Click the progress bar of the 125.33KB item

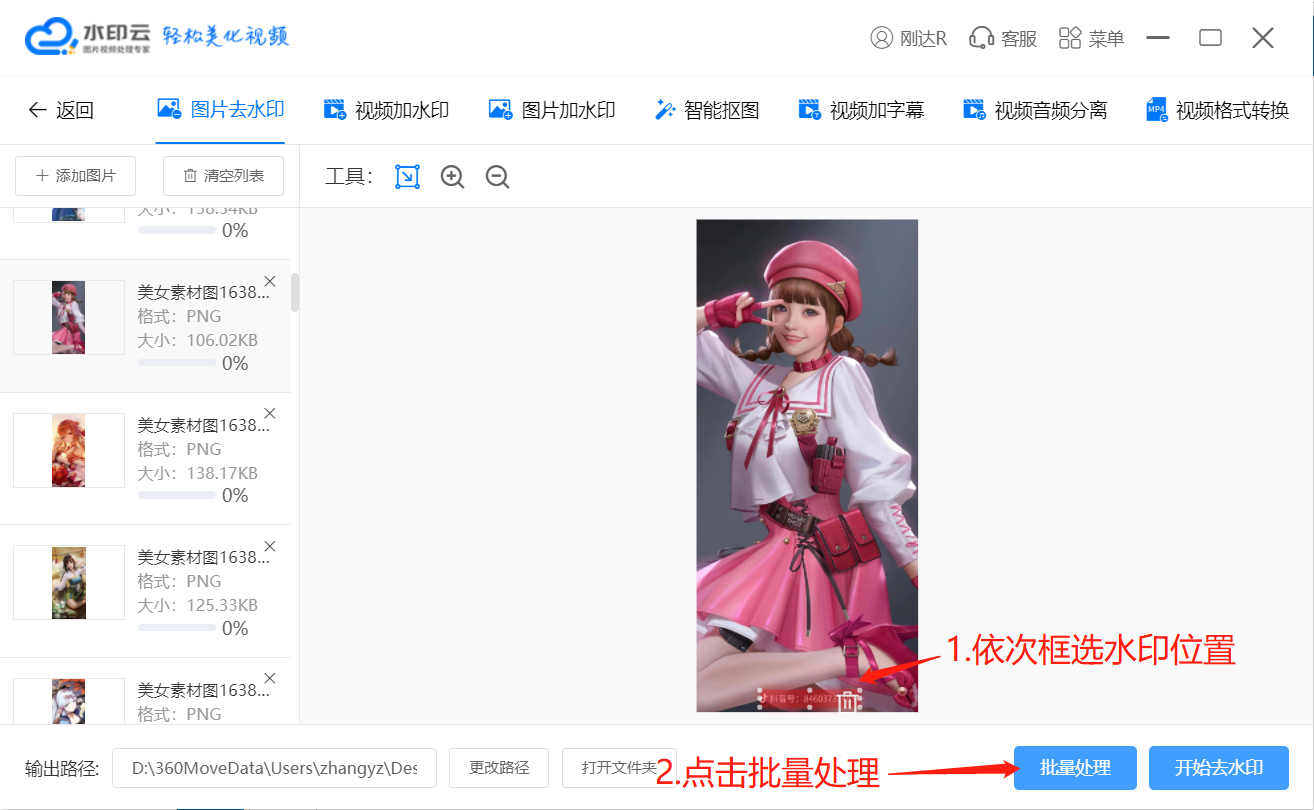[x=176, y=628]
